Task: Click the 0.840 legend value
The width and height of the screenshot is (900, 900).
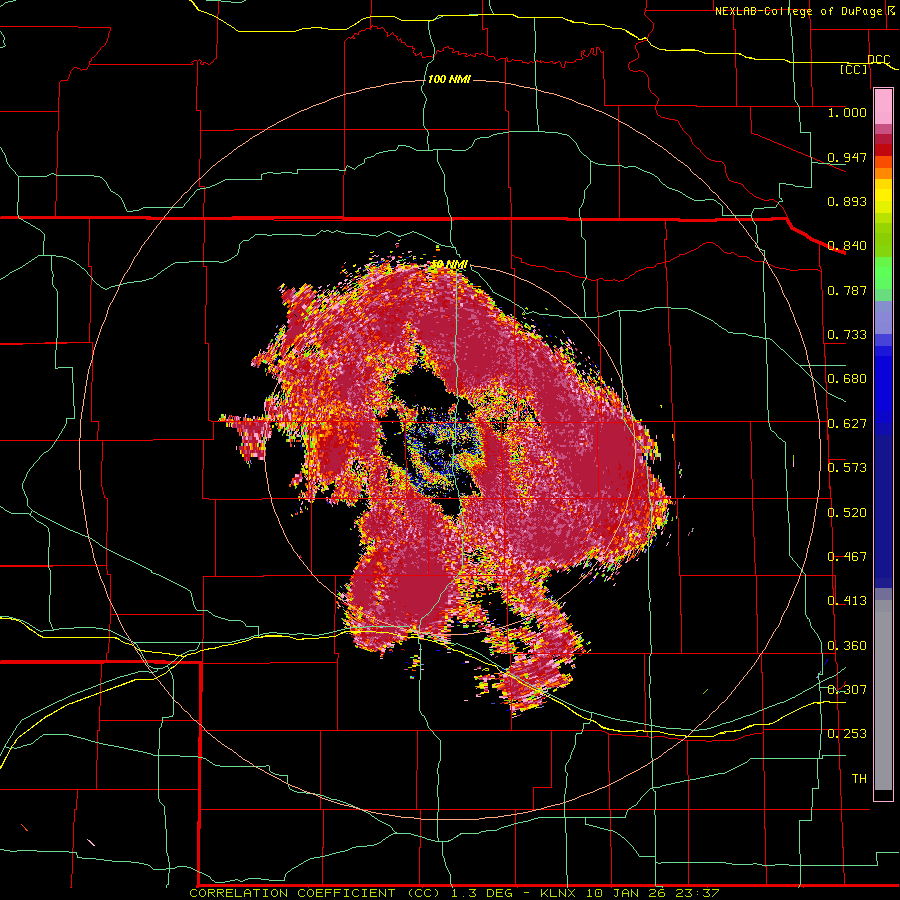Action: point(847,246)
